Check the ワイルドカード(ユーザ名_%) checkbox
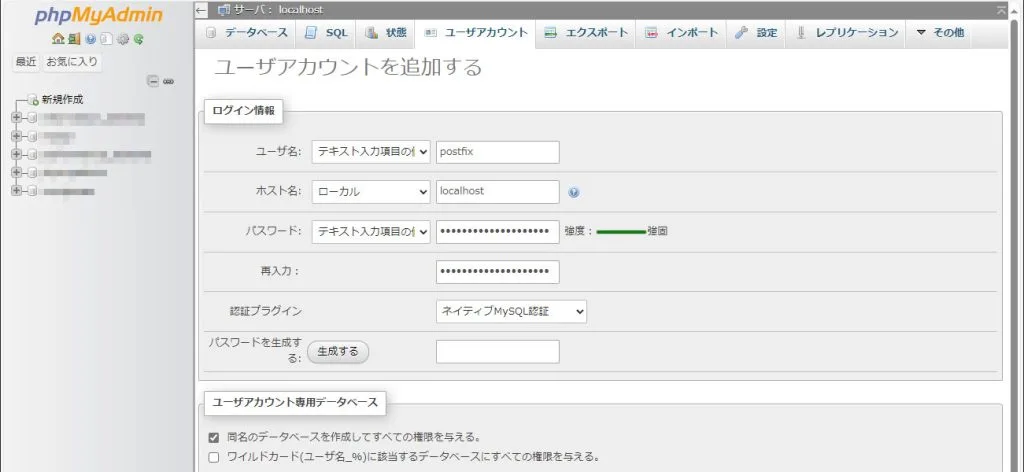 pos(214,457)
